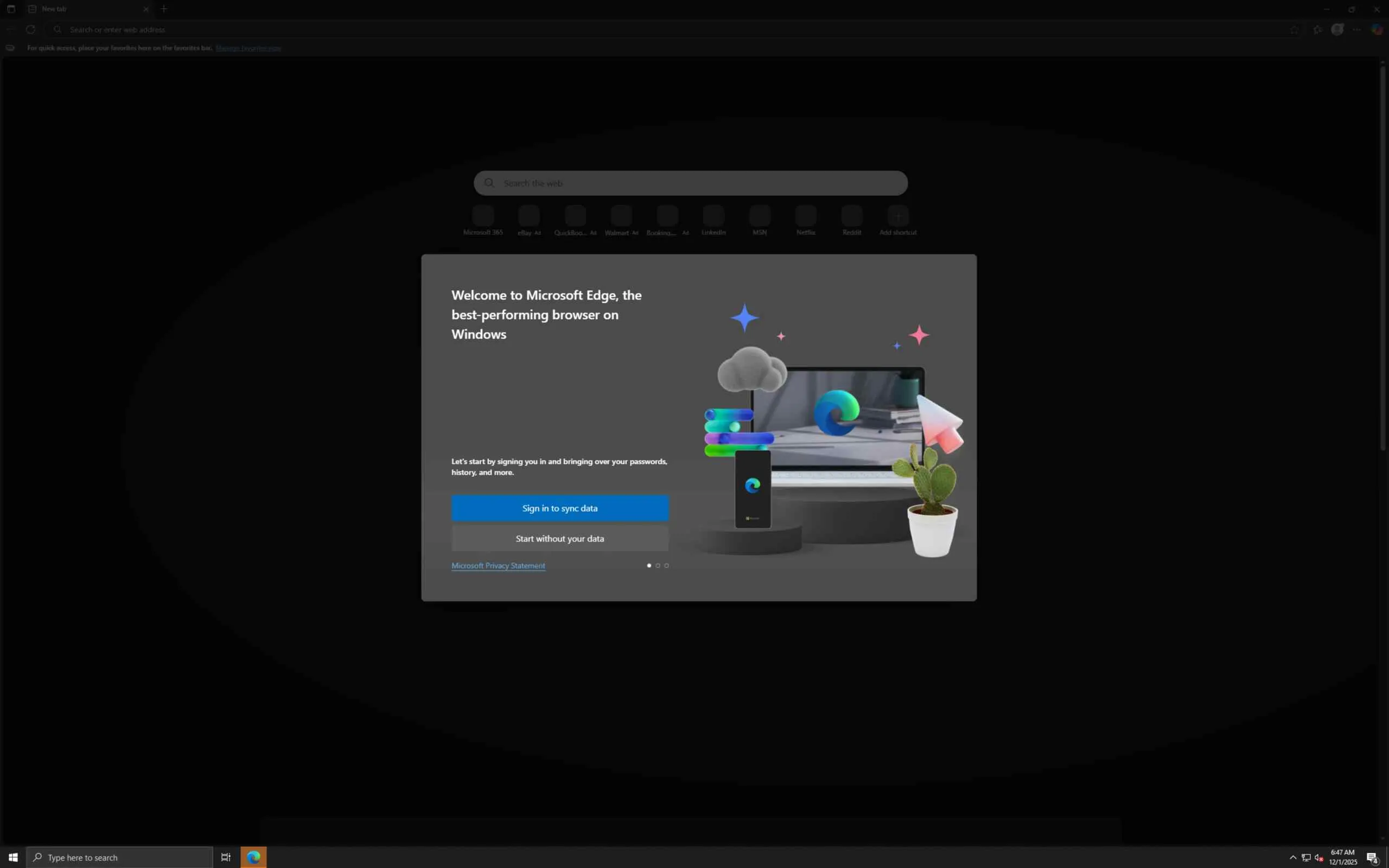The width and height of the screenshot is (1389, 868).
Task: Click the Copilot icon in toolbar
Action: coord(1377,29)
